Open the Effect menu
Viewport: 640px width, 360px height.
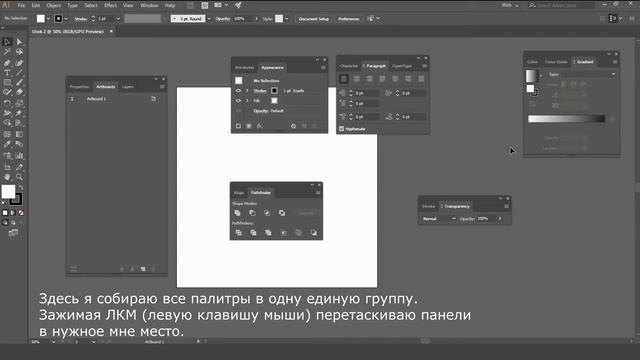point(110,6)
